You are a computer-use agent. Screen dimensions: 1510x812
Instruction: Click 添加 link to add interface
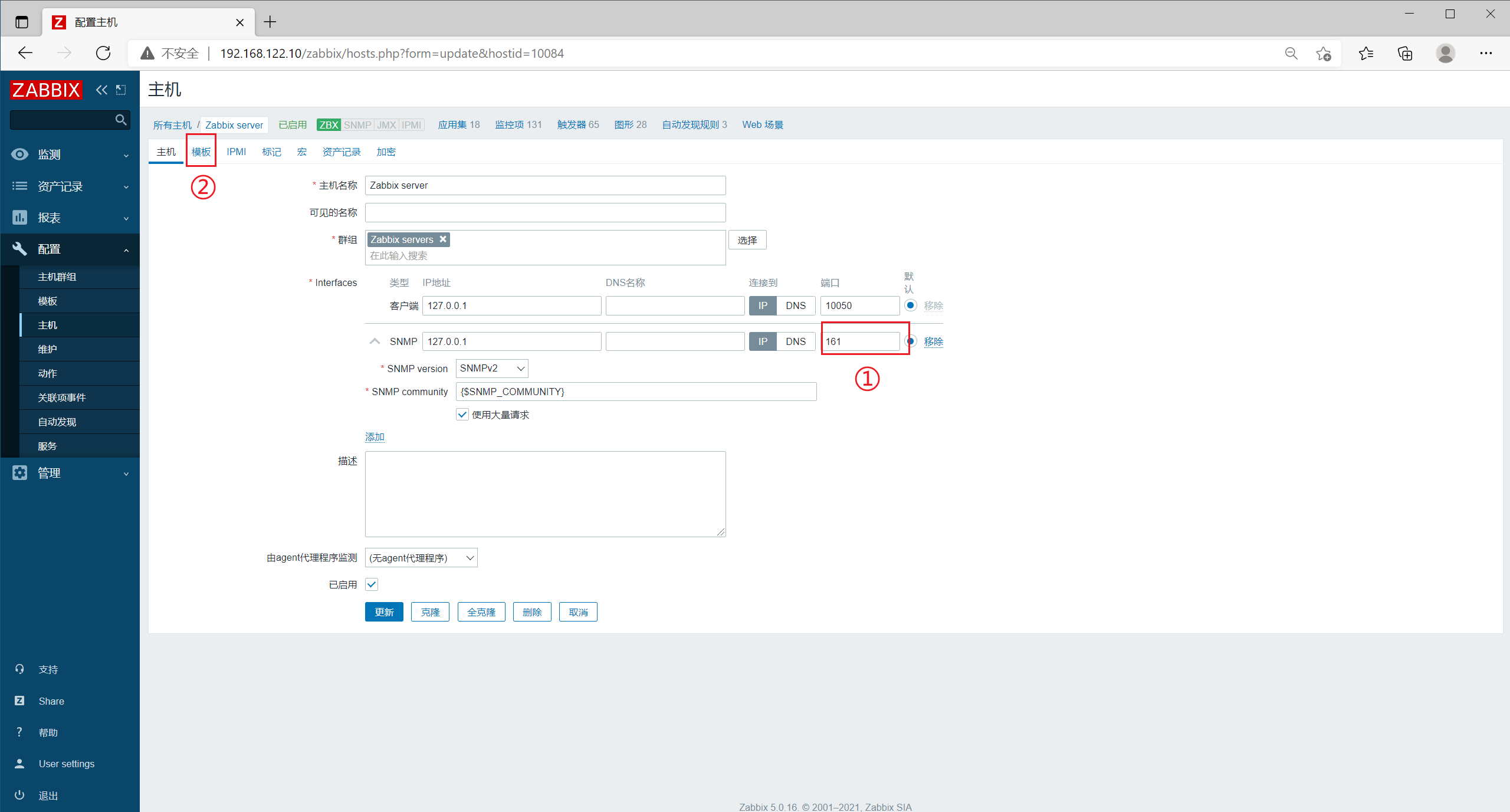[375, 437]
